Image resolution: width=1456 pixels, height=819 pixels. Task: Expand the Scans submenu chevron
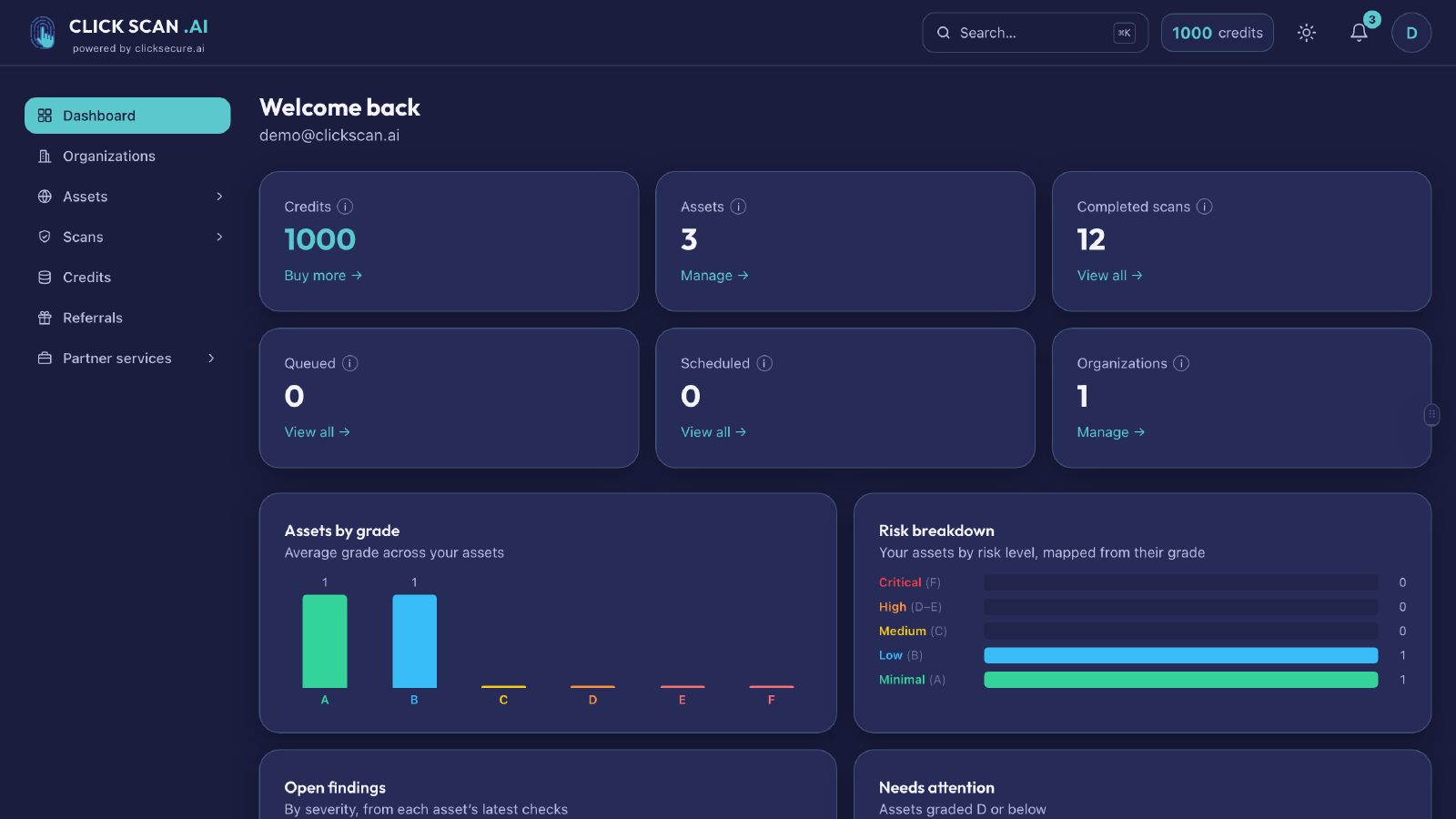click(219, 237)
